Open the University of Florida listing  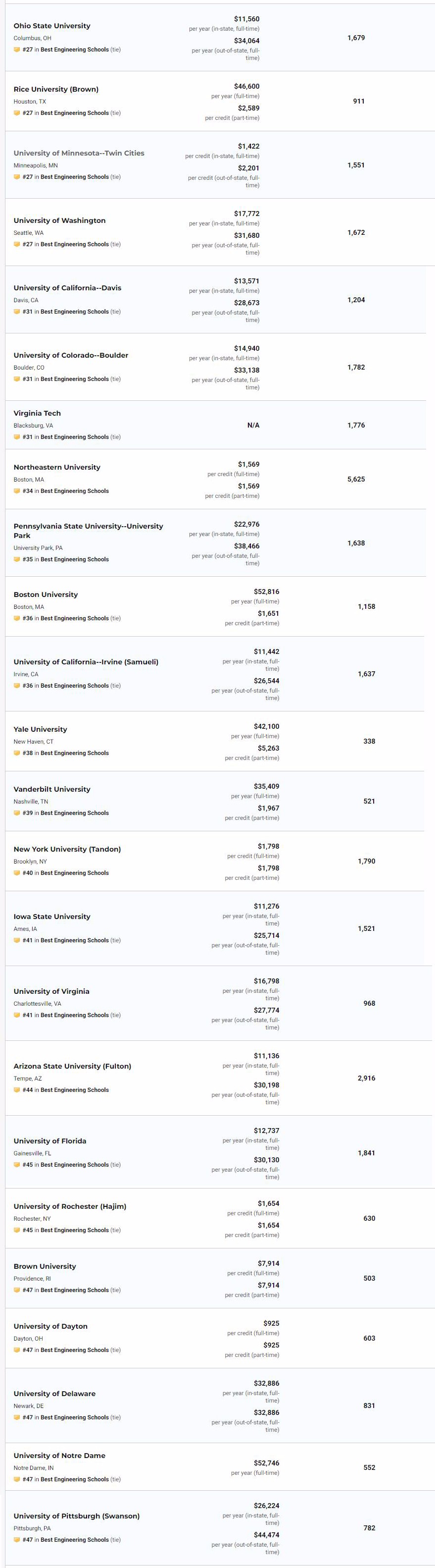(50, 1140)
